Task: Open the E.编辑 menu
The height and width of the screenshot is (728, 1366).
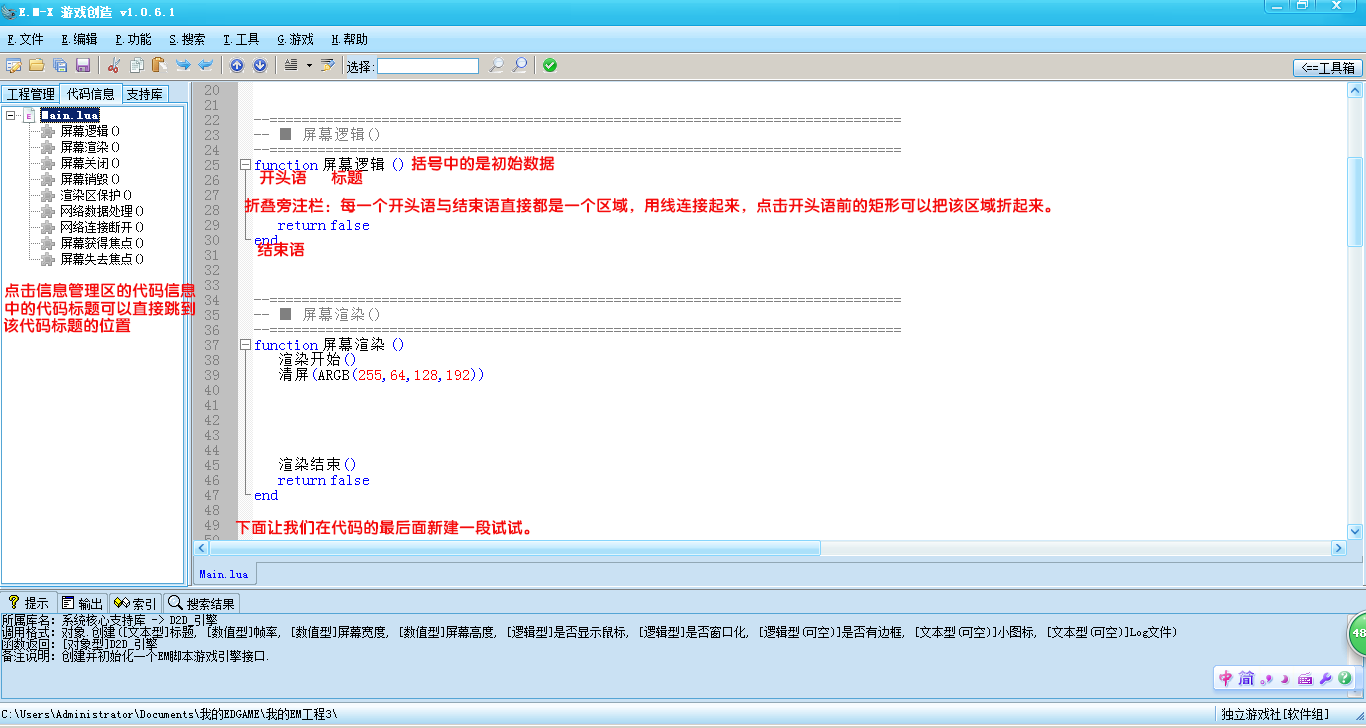Action: pyautogui.click(x=79, y=40)
